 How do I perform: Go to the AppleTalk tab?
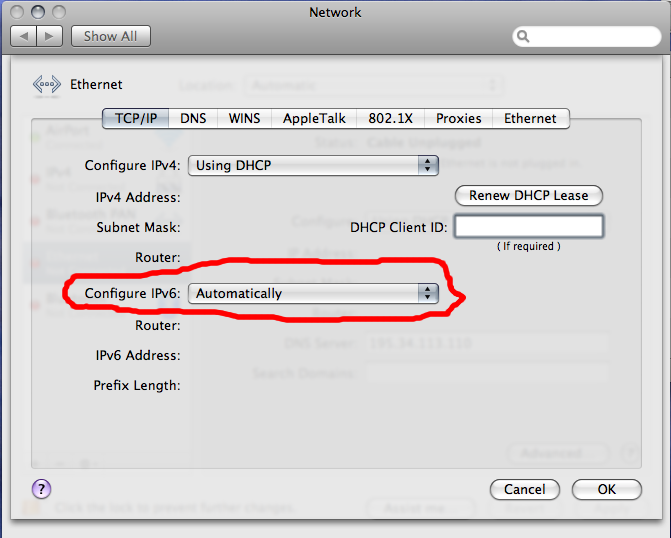click(314, 118)
